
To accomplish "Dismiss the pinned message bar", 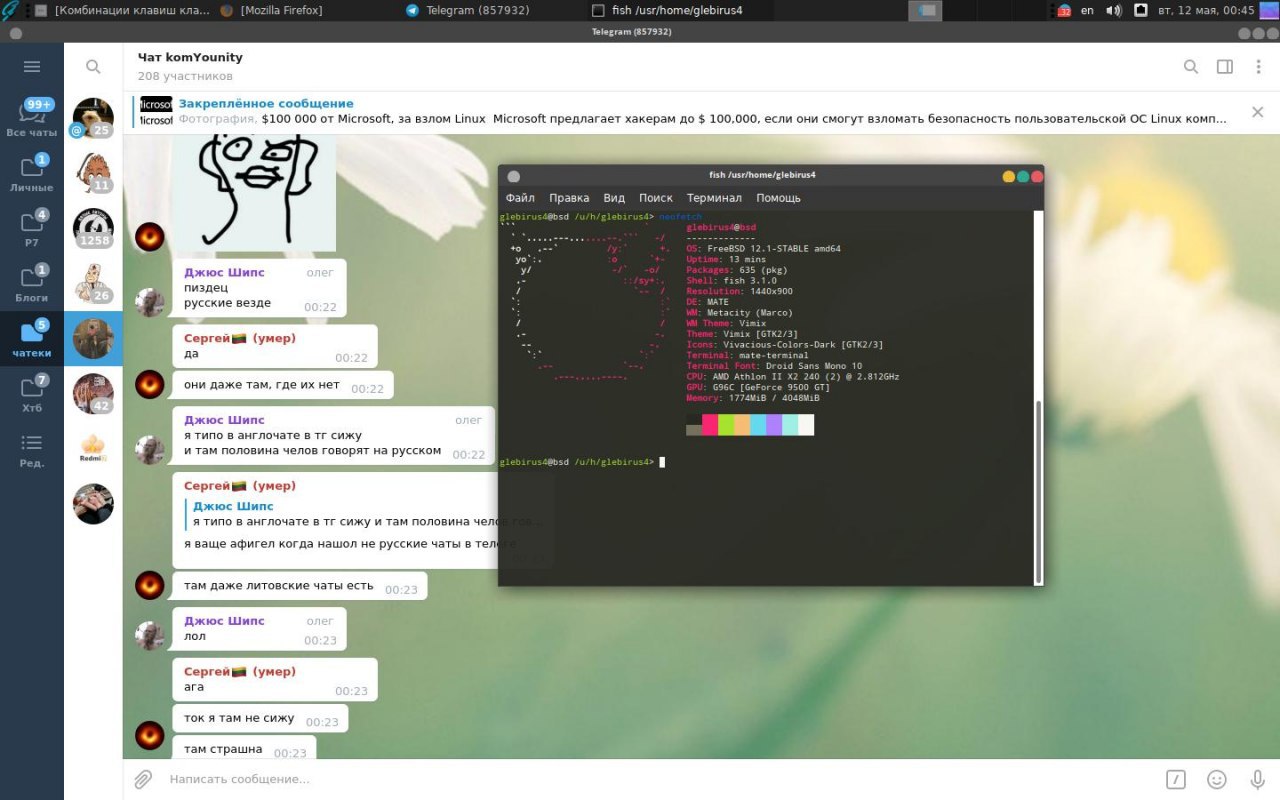I will (1258, 112).
